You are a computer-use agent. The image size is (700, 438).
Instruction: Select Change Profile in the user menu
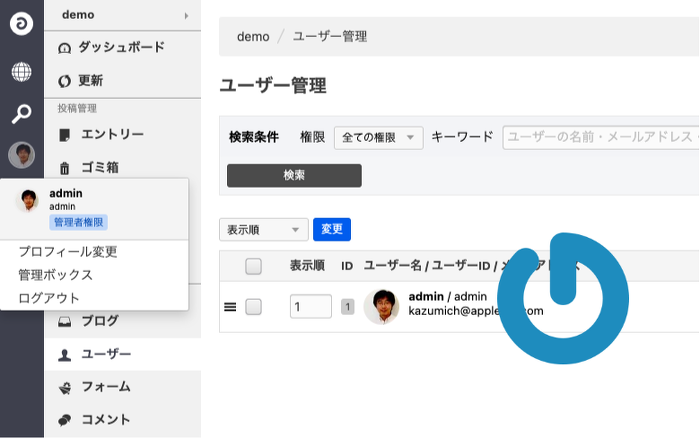68,251
